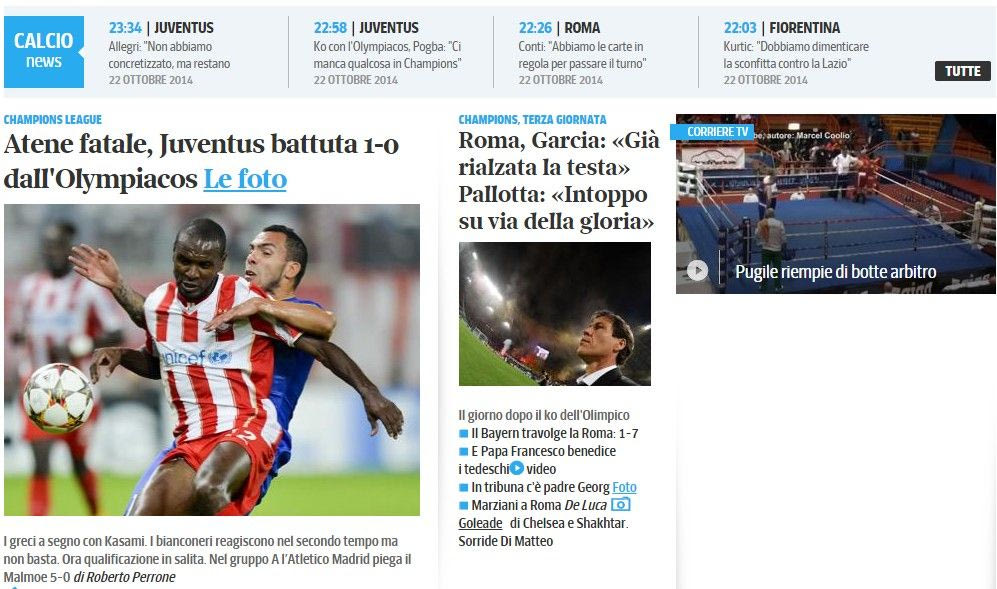Open the 22:26 Roma Conti news item

tap(582, 53)
